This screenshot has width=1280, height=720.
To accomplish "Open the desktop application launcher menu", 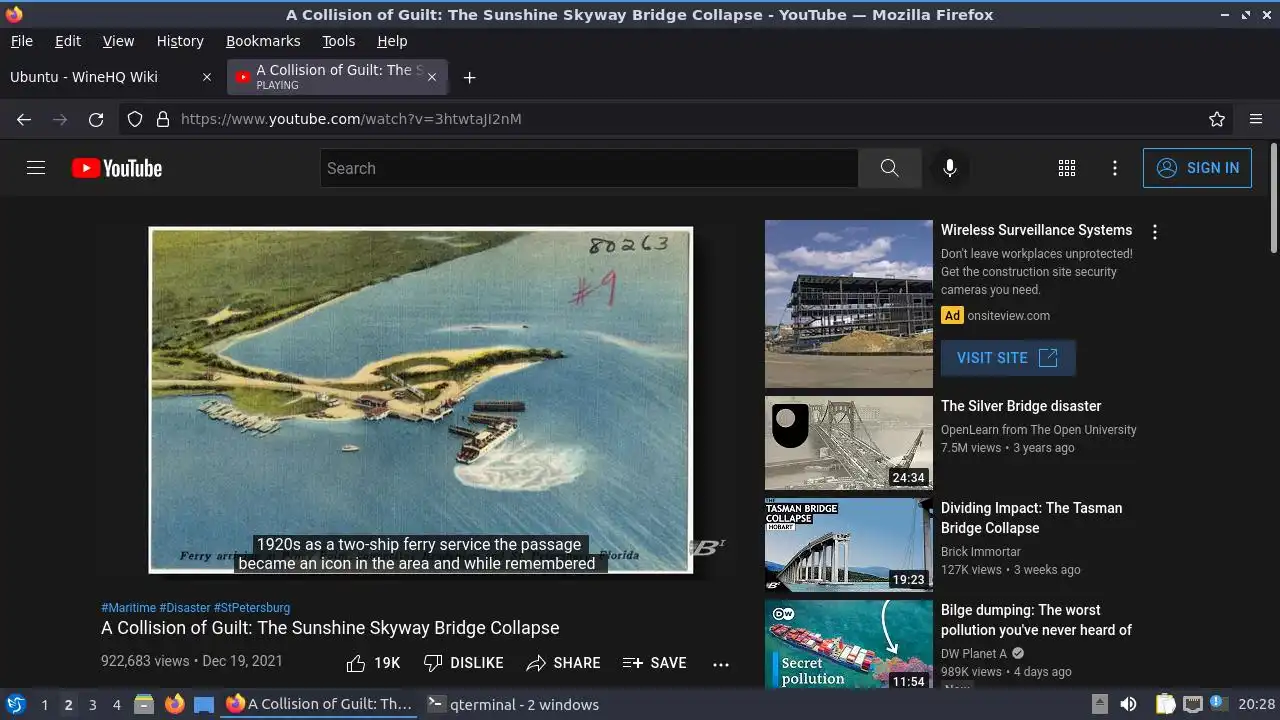I will pyautogui.click(x=15, y=704).
